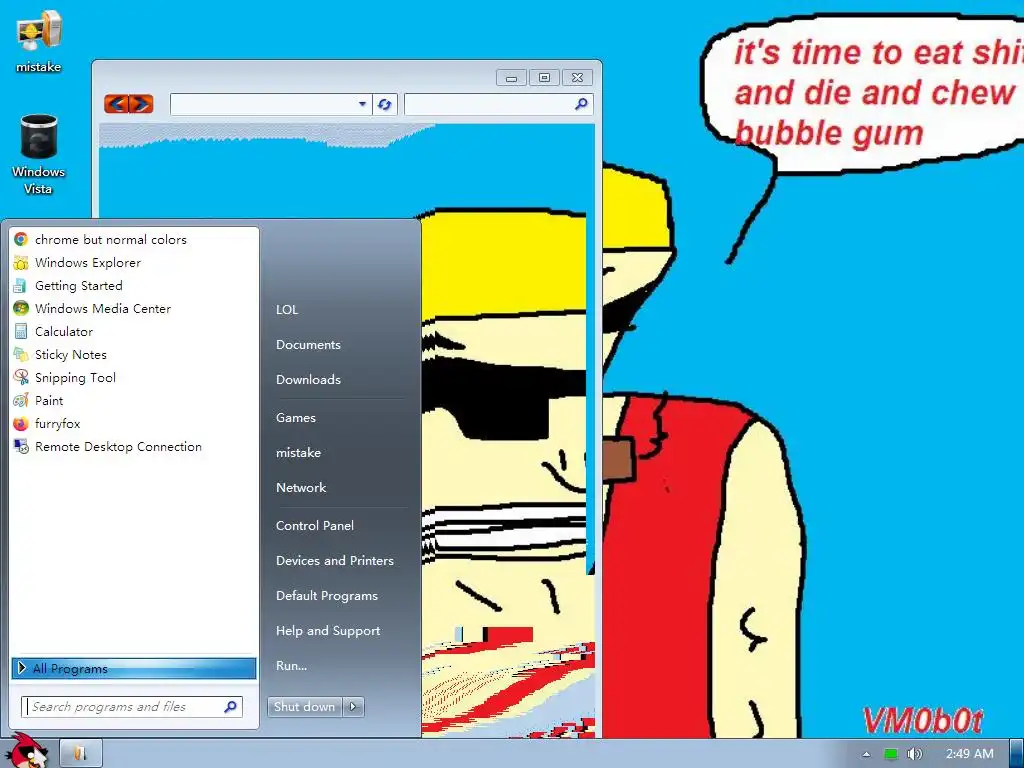Open Default Programs
Image resolution: width=1024 pixels, height=768 pixels.
[x=327, y=596]
